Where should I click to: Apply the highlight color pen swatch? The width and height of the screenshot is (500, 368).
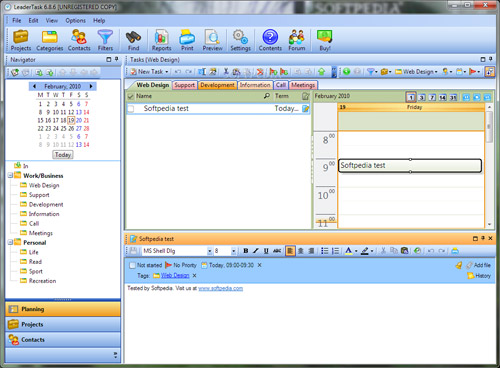coord(365,251)
